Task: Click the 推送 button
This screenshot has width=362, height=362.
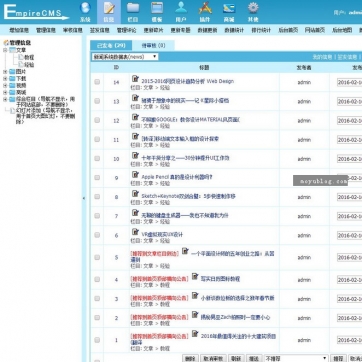Action: [x=254, y=358]
